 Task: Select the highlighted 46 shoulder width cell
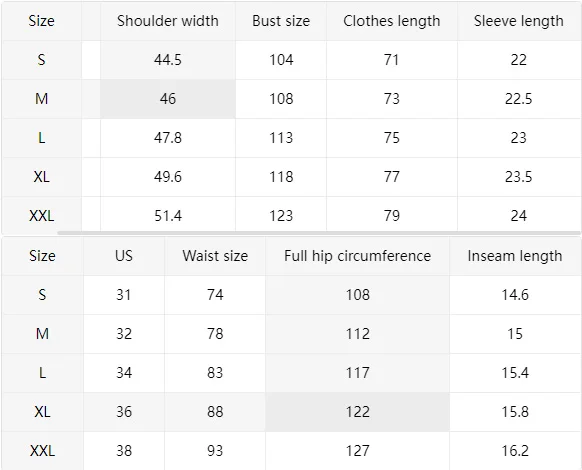click(x=168, y=99)
